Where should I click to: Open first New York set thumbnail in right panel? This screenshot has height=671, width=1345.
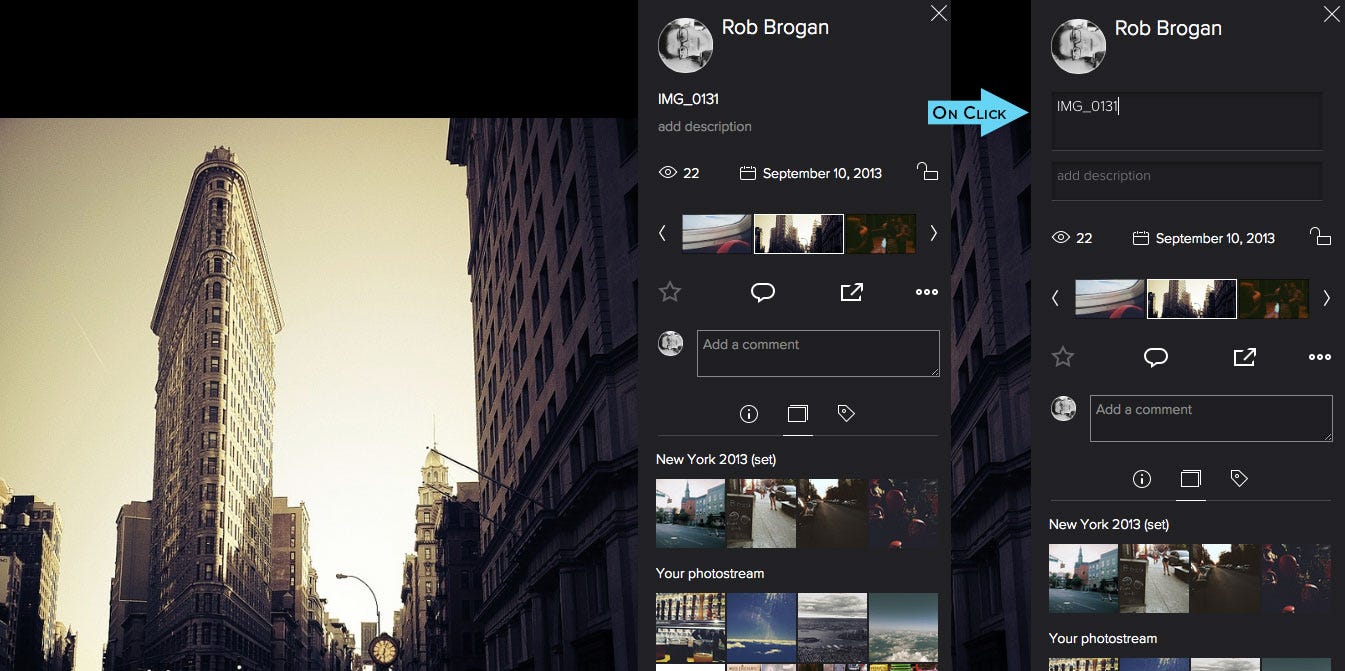coord(1084,578)
